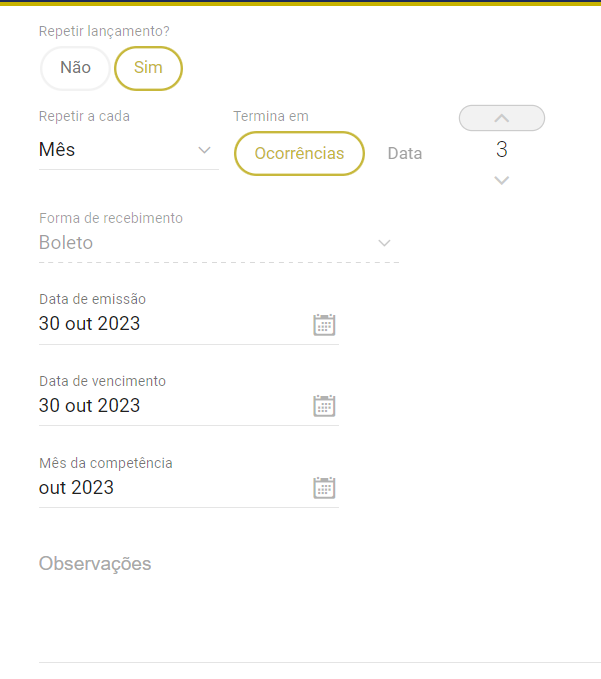601x679 pixels.
Task: Expand the Forma de recebimento chevron arrow
Action: click(x=385, y=243)
